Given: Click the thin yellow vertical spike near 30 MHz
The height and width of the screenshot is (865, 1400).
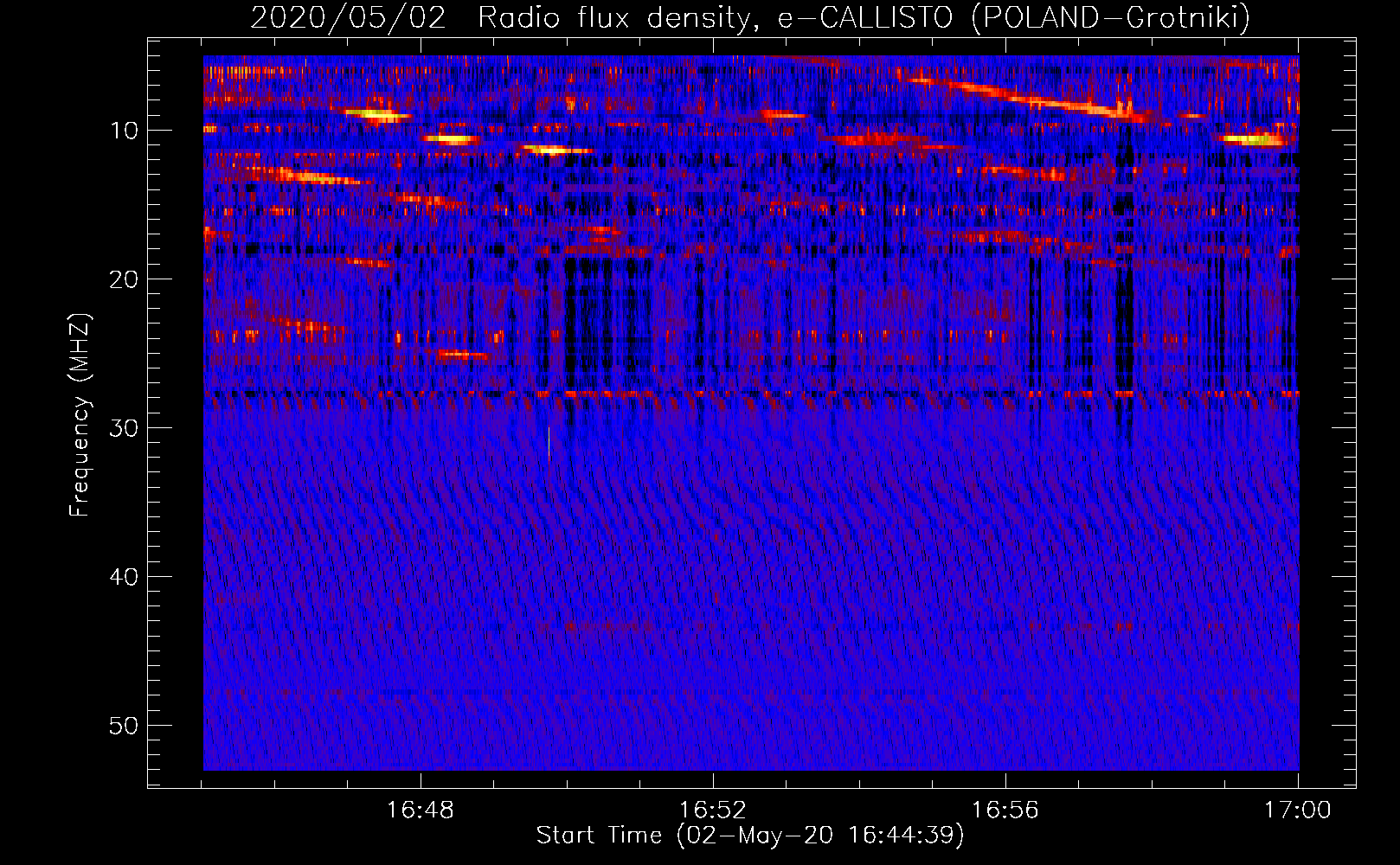Looking at the screenshot, I should click(549, 450).
